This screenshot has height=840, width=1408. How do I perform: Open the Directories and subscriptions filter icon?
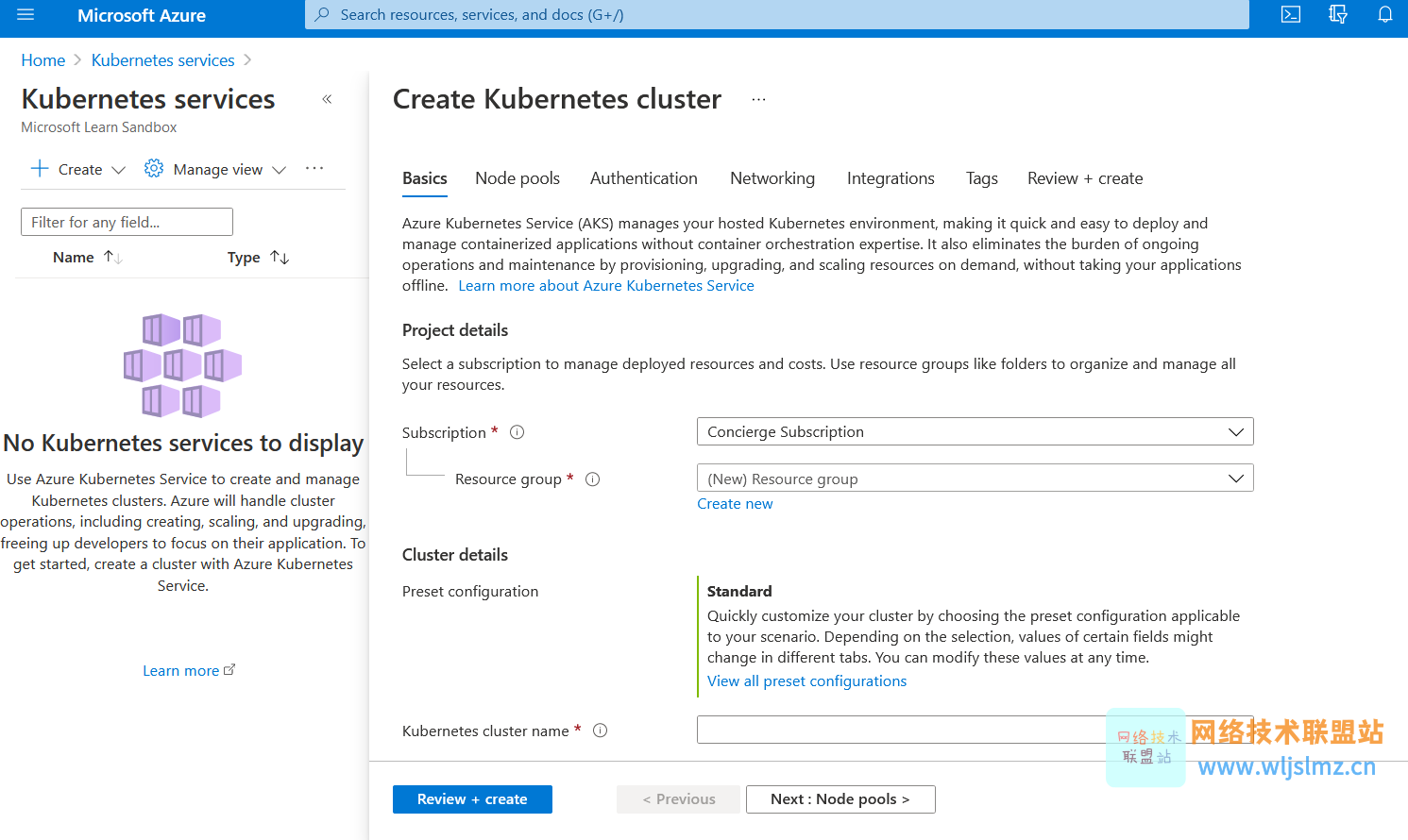1338,15
